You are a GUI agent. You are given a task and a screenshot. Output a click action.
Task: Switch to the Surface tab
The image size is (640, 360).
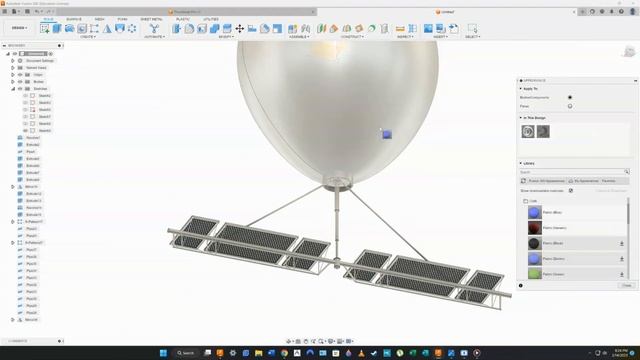73,19
